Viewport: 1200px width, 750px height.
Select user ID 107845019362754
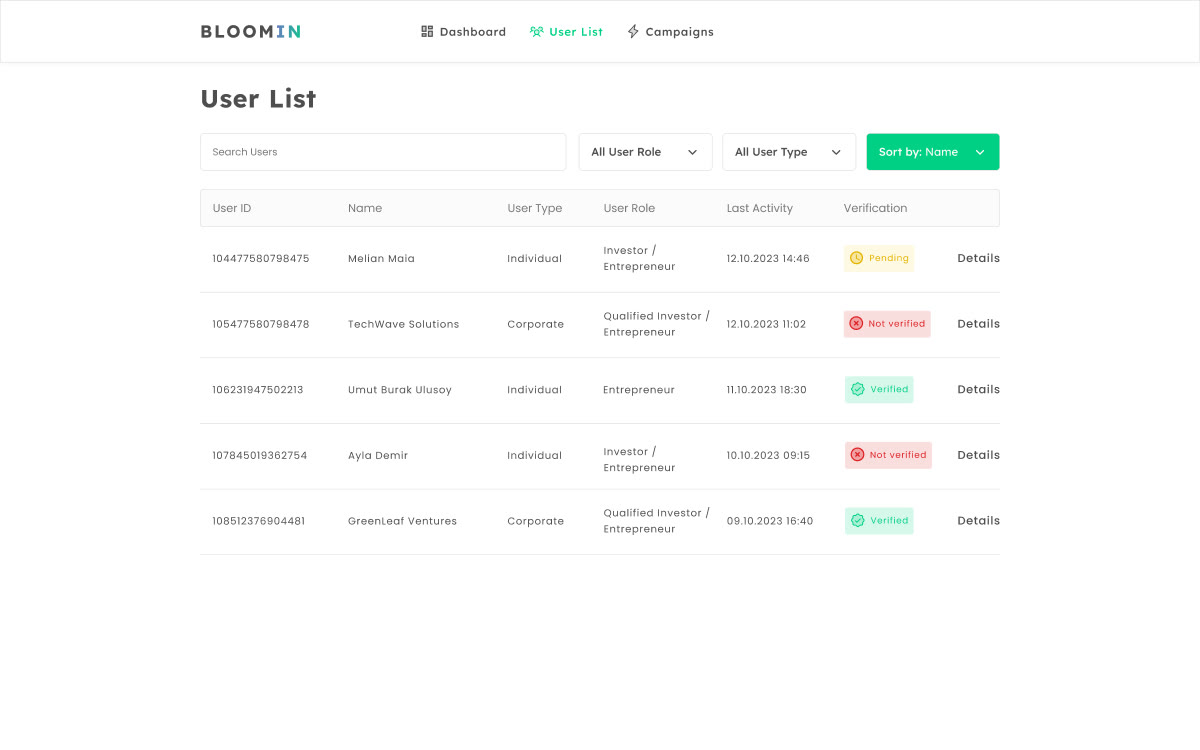coord(260,455)
